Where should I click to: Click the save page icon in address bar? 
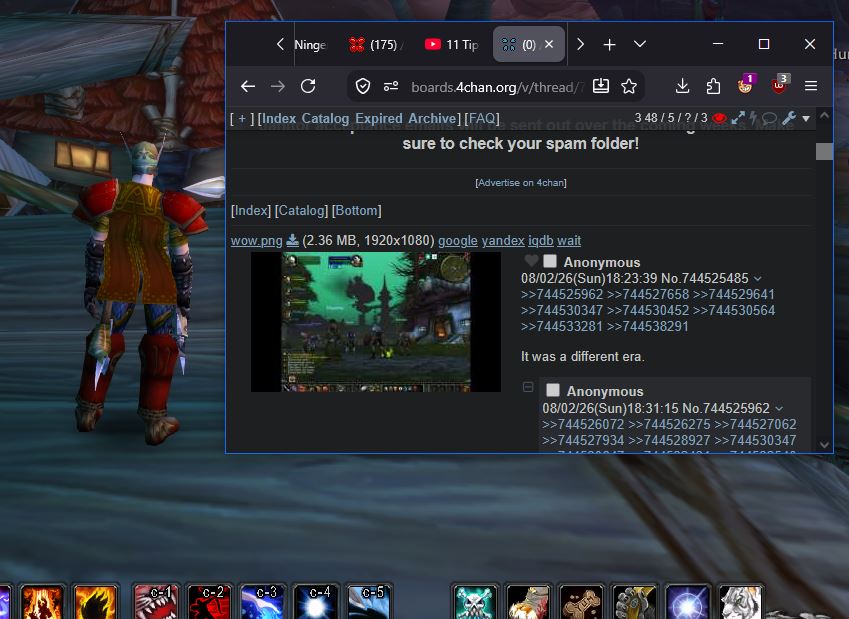(x=600, y=86)
